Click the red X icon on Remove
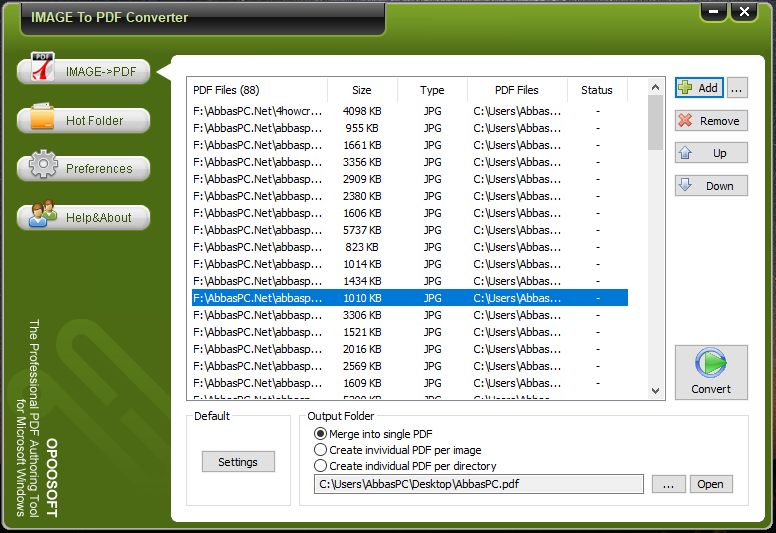 click(x=685, y=120)
